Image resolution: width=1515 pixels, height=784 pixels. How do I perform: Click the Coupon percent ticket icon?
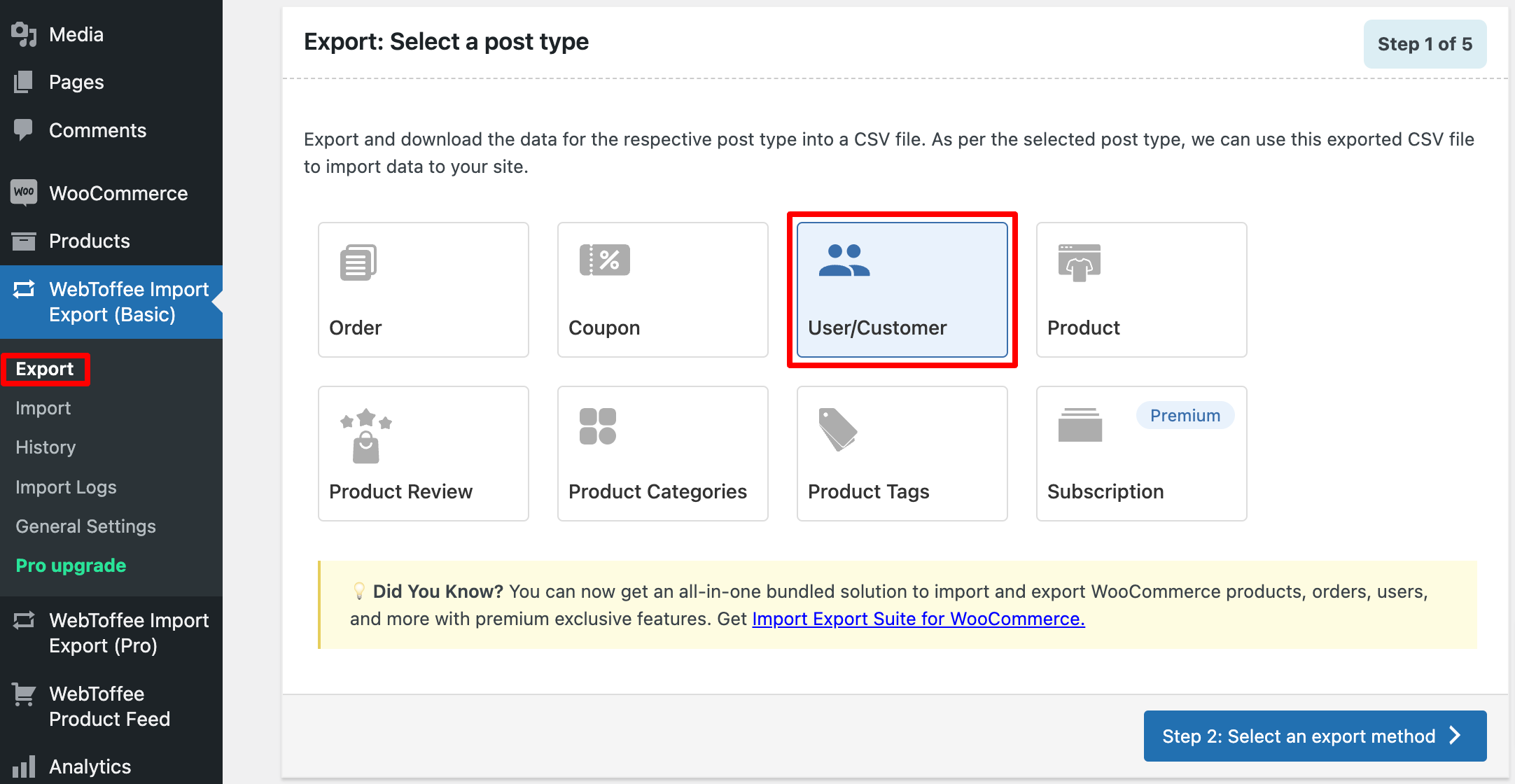(605, 260)
